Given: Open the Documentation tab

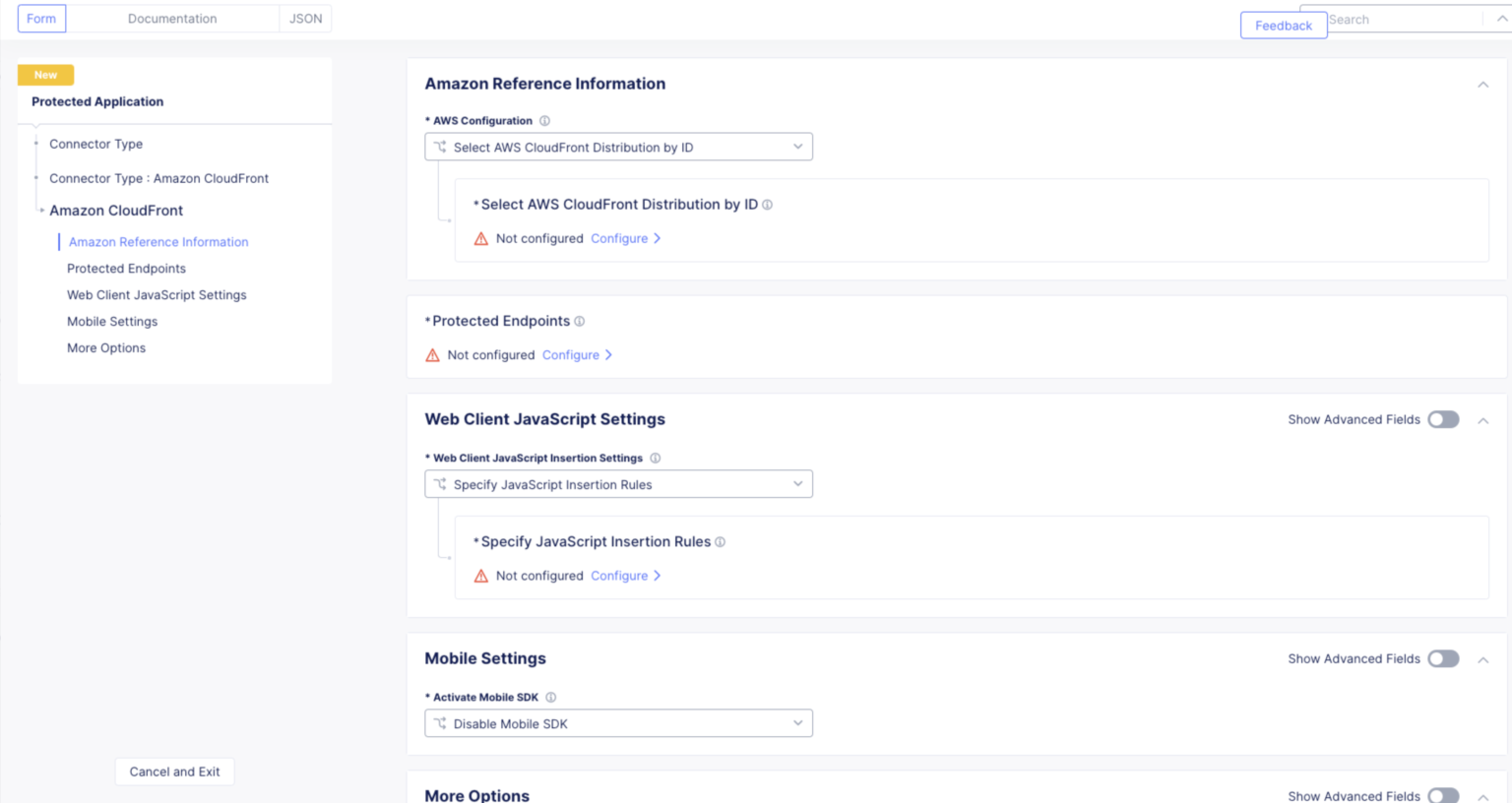Looking at the screenshot, I should pyautogui.click(x=171, y=18).
